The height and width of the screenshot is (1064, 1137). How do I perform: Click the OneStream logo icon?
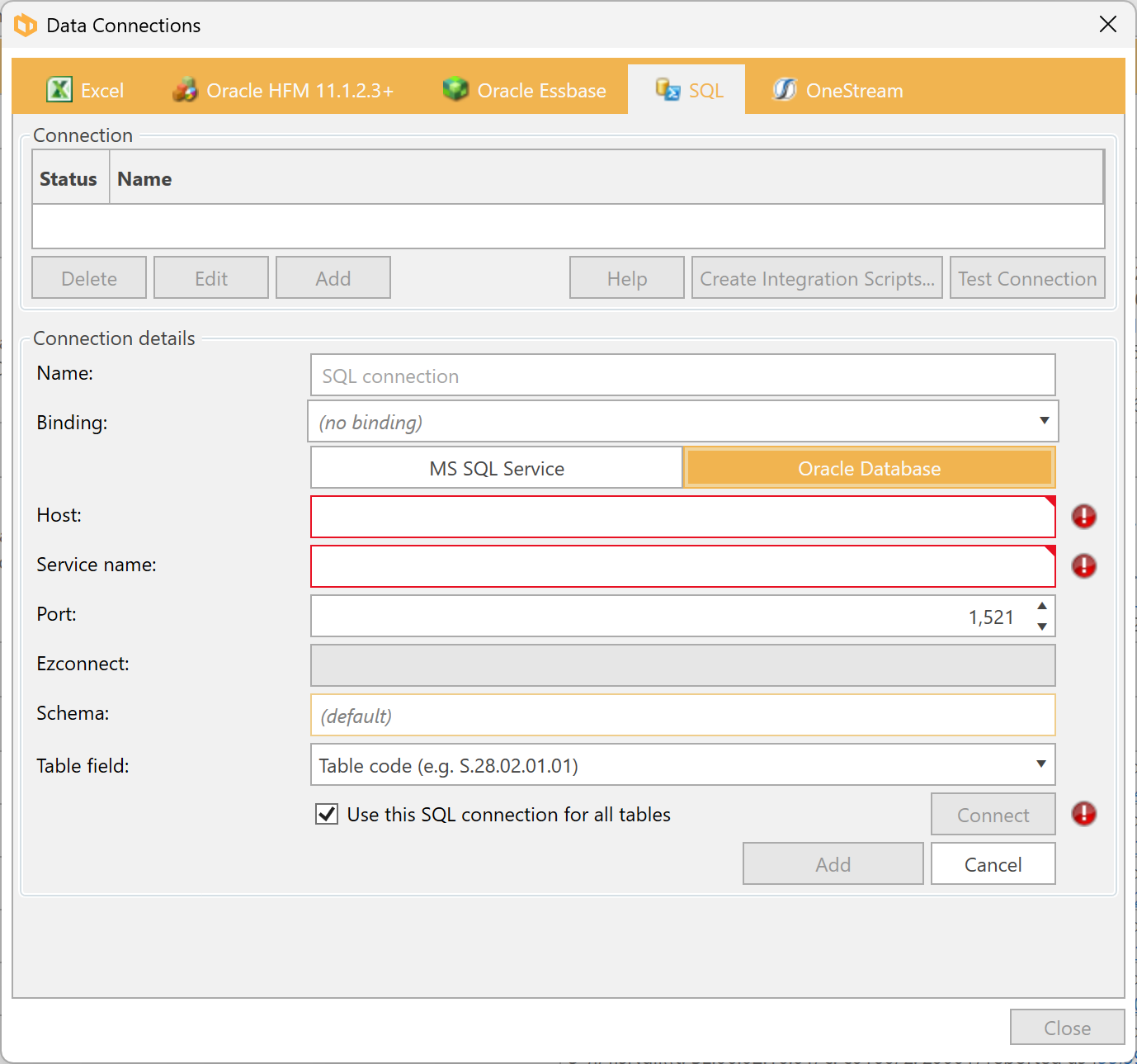point(784,89)
